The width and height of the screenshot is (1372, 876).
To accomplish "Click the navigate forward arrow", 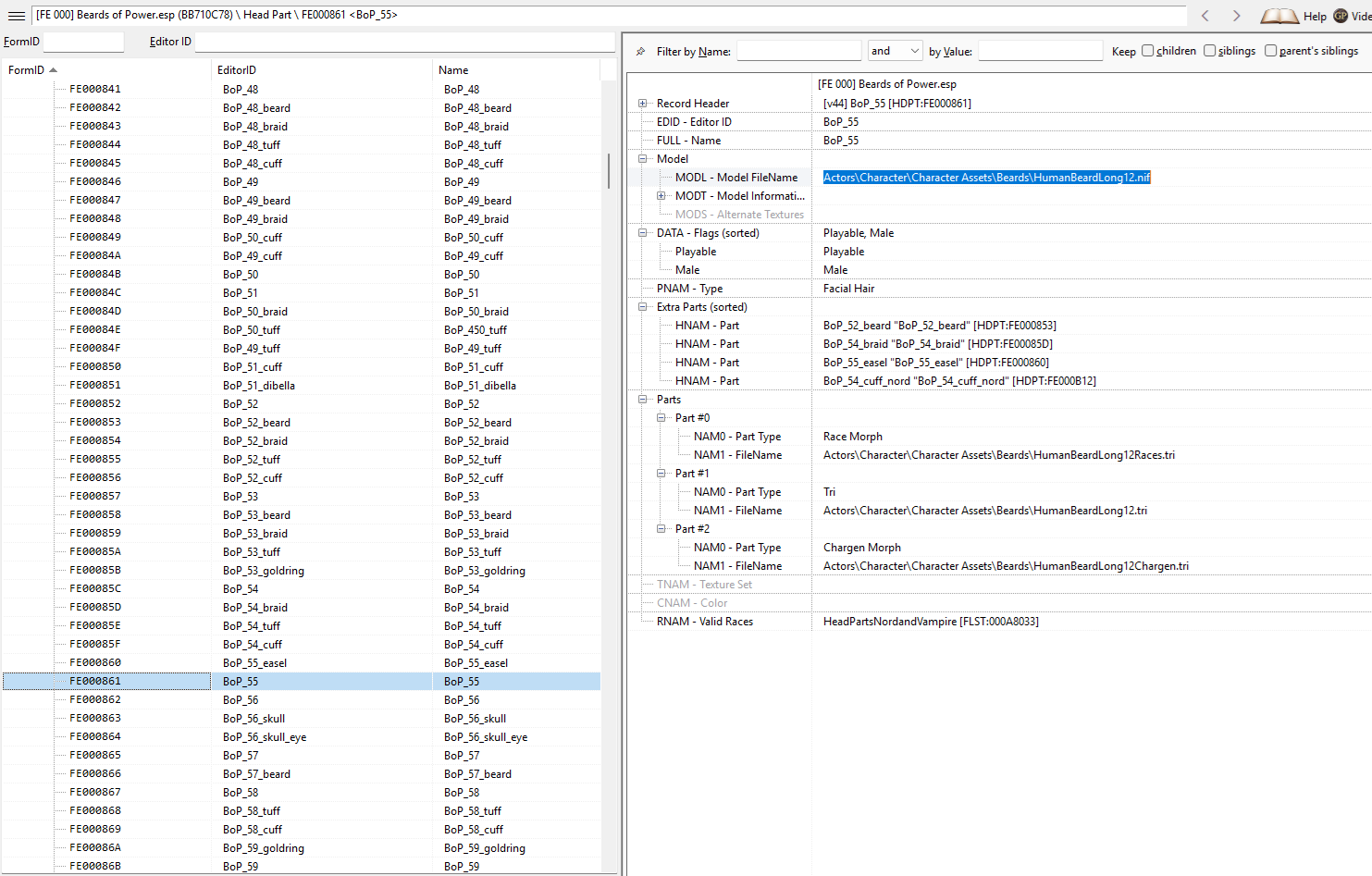I will click(x=1236, y=15).
